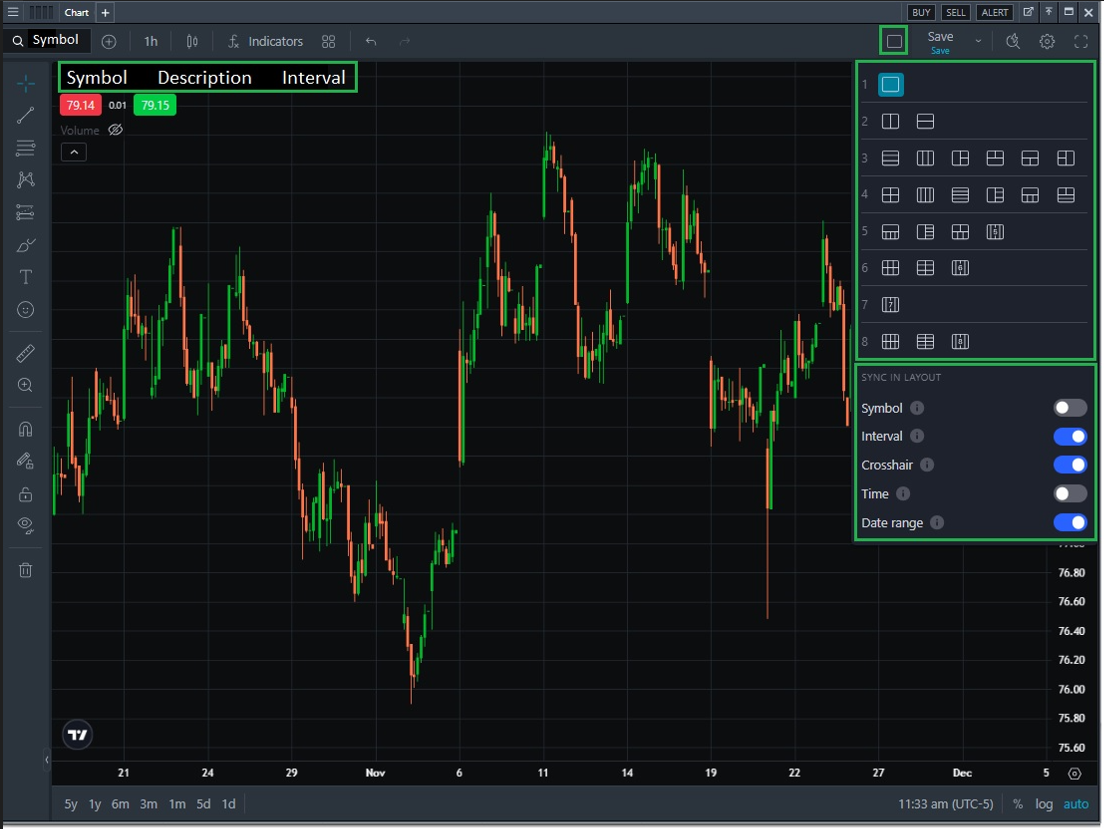Pick the ruler measure tool
1104x829 pixels.
(x=26, y=353)
